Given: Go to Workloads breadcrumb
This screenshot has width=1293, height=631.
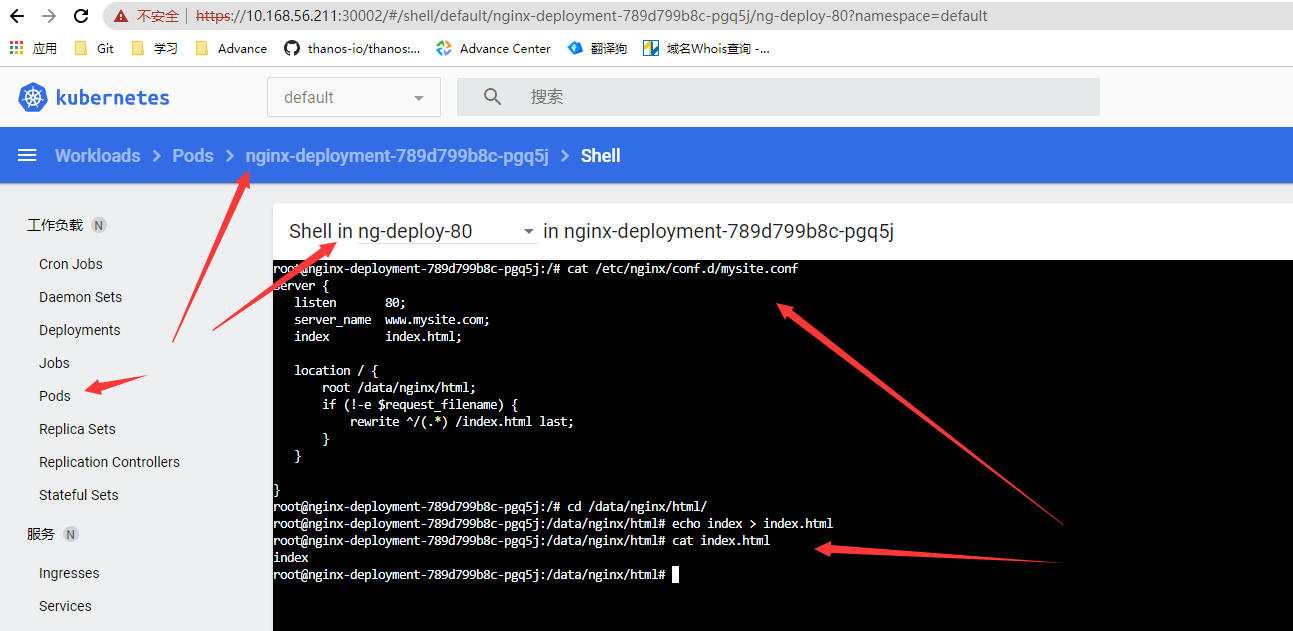Looking at the screenshot, I should [x=97, y=155].
